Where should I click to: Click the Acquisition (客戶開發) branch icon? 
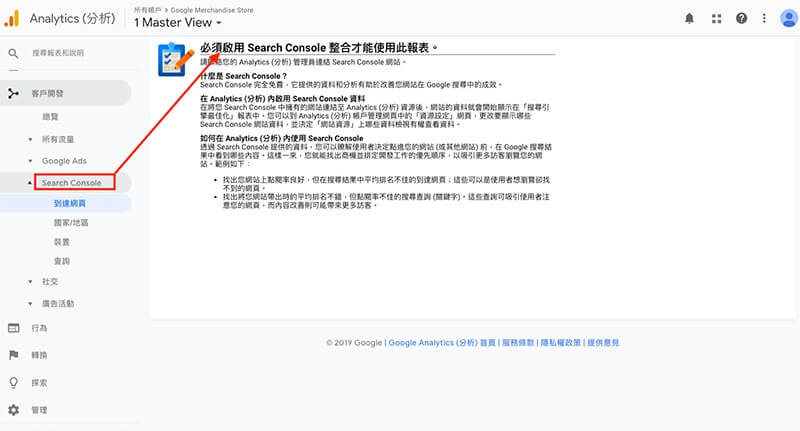coord(13,93)
